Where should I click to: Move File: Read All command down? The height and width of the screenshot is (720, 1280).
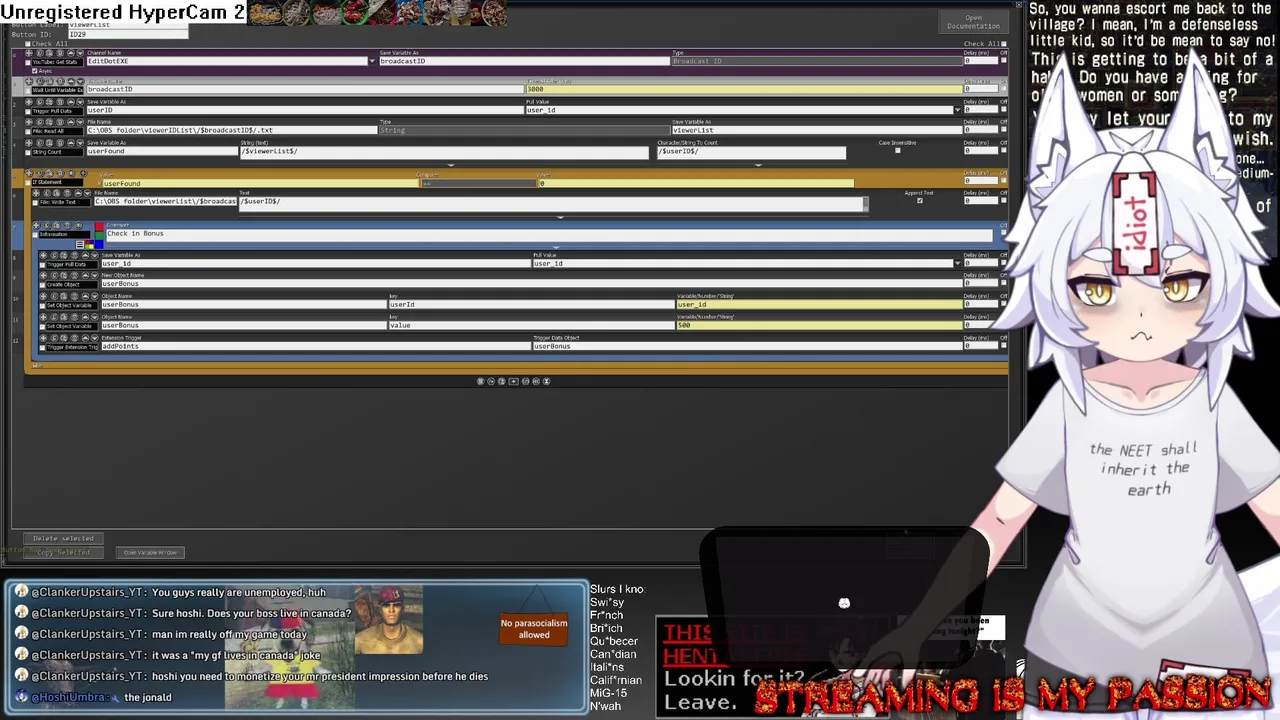click(80, 121)
